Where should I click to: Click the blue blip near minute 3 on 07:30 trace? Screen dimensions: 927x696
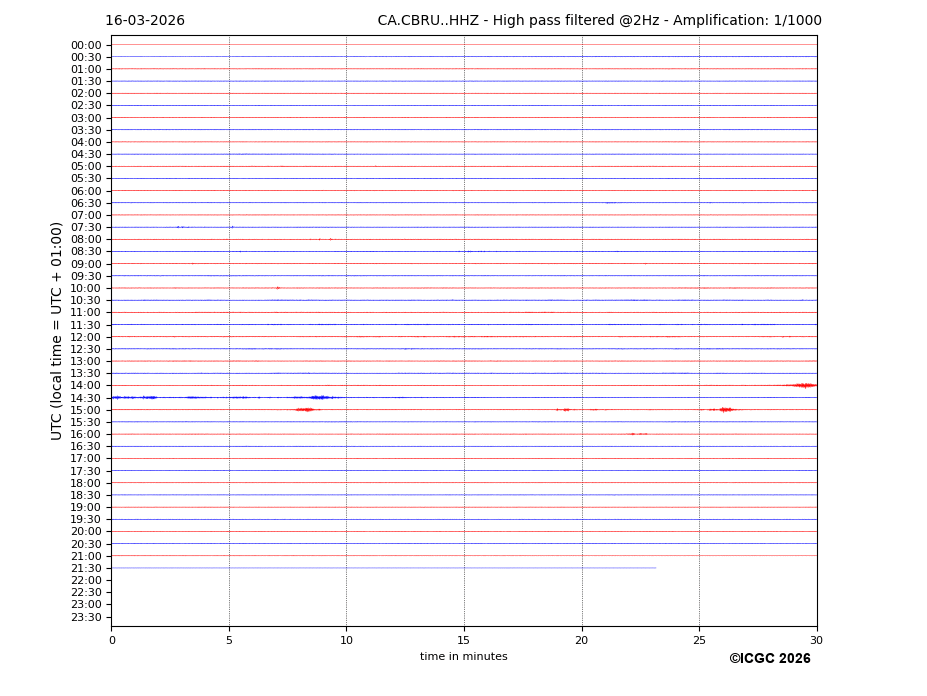[179, 227]
